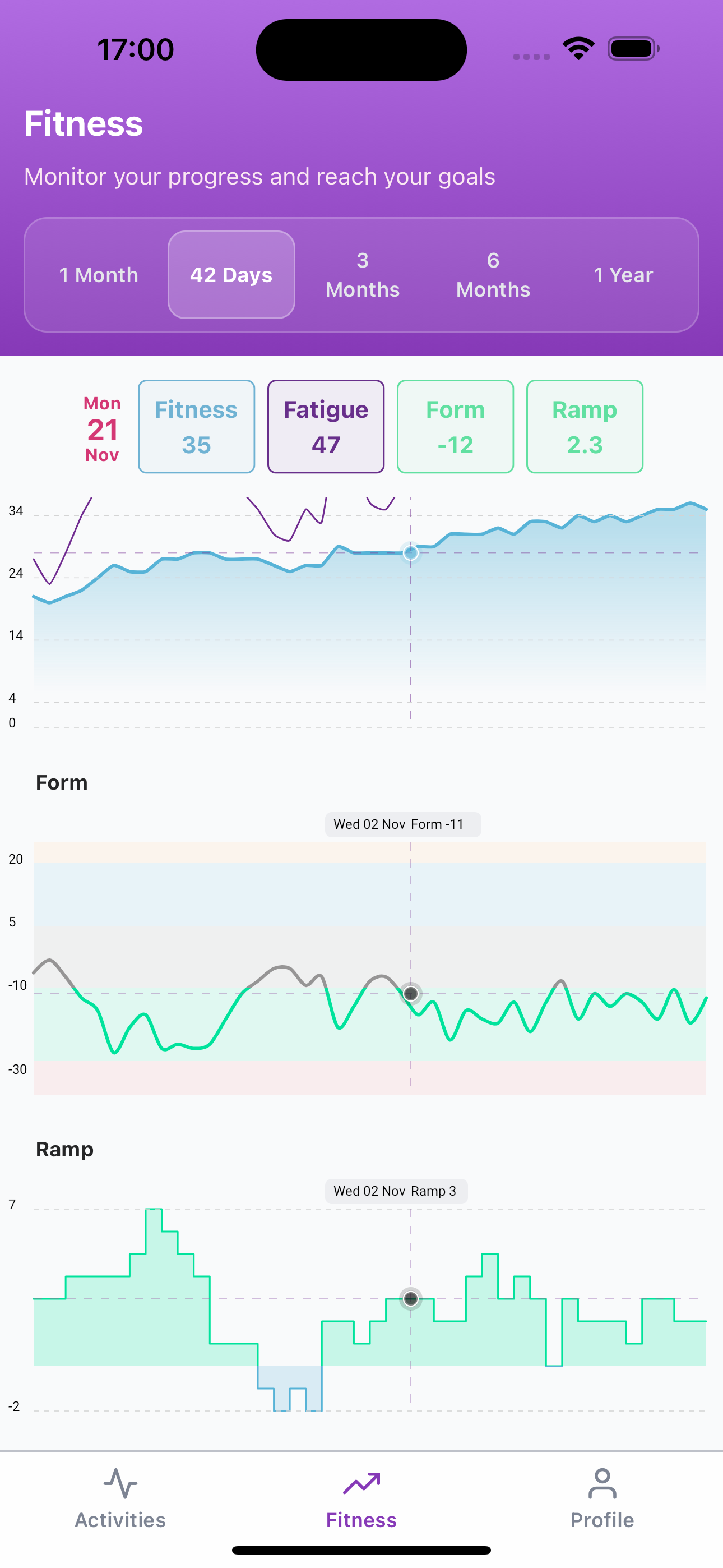Toggle the Fatigue 47 series chip
Viewport: 723px width, 1568px height.
point(326,427)
